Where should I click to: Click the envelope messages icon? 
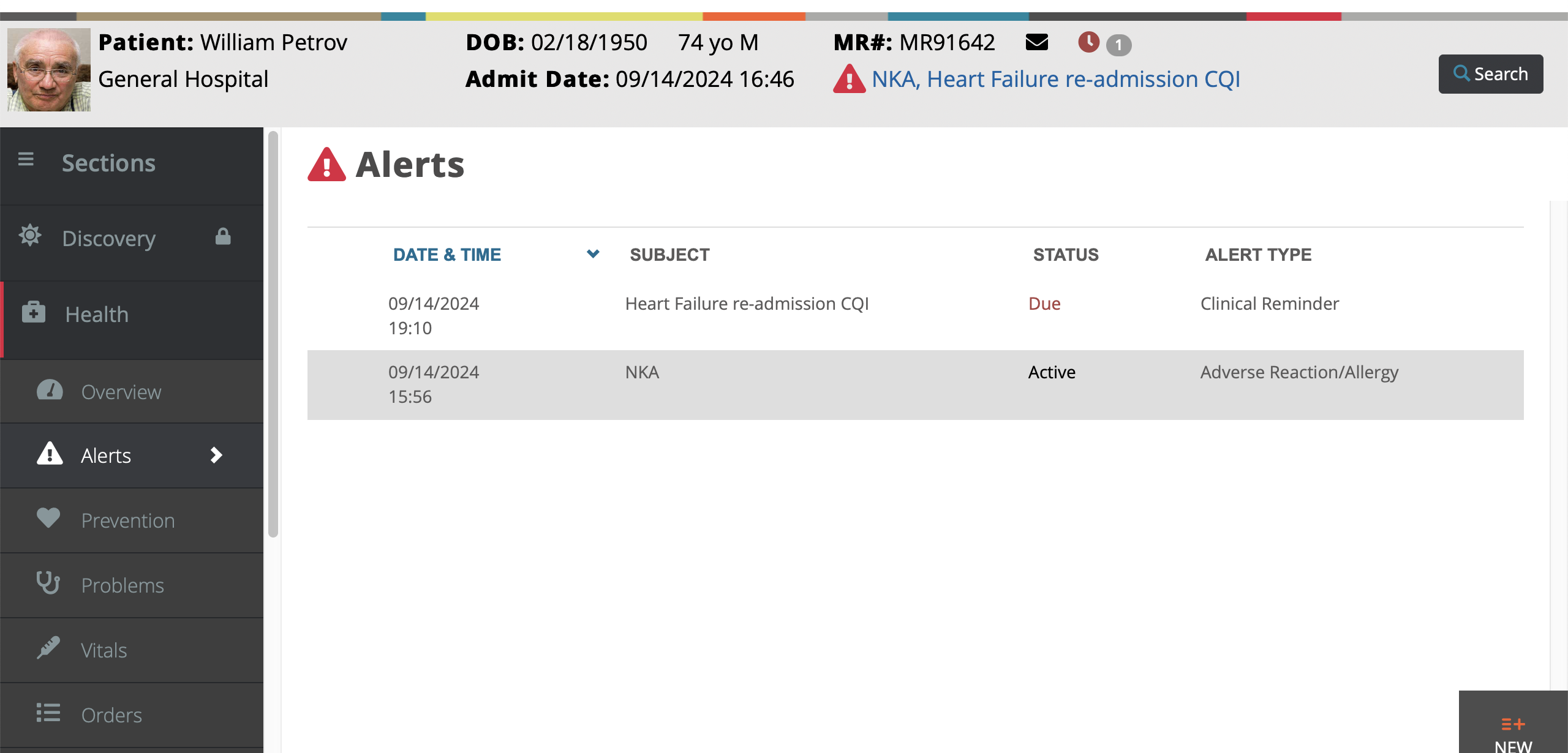(1036, 42)
